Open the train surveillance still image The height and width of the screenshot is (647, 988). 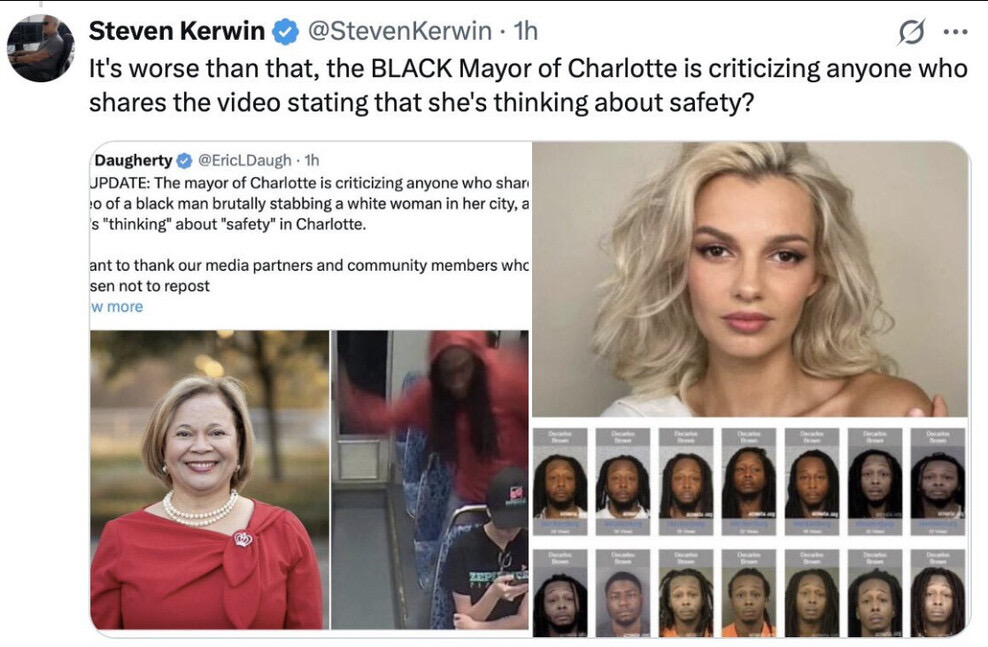click(430, 479)
